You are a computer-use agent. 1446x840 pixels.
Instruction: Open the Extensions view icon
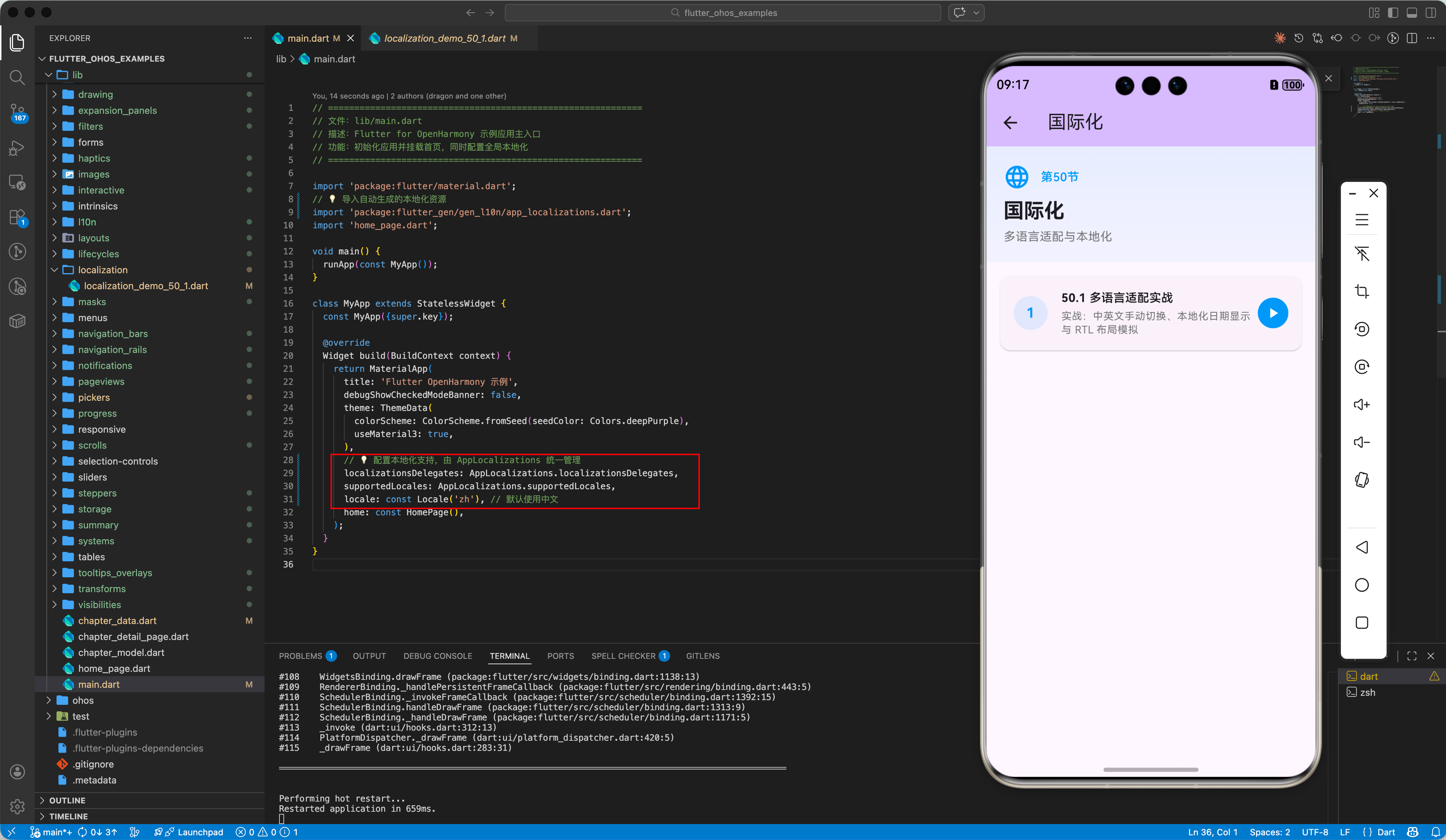[x=17, y=217]
